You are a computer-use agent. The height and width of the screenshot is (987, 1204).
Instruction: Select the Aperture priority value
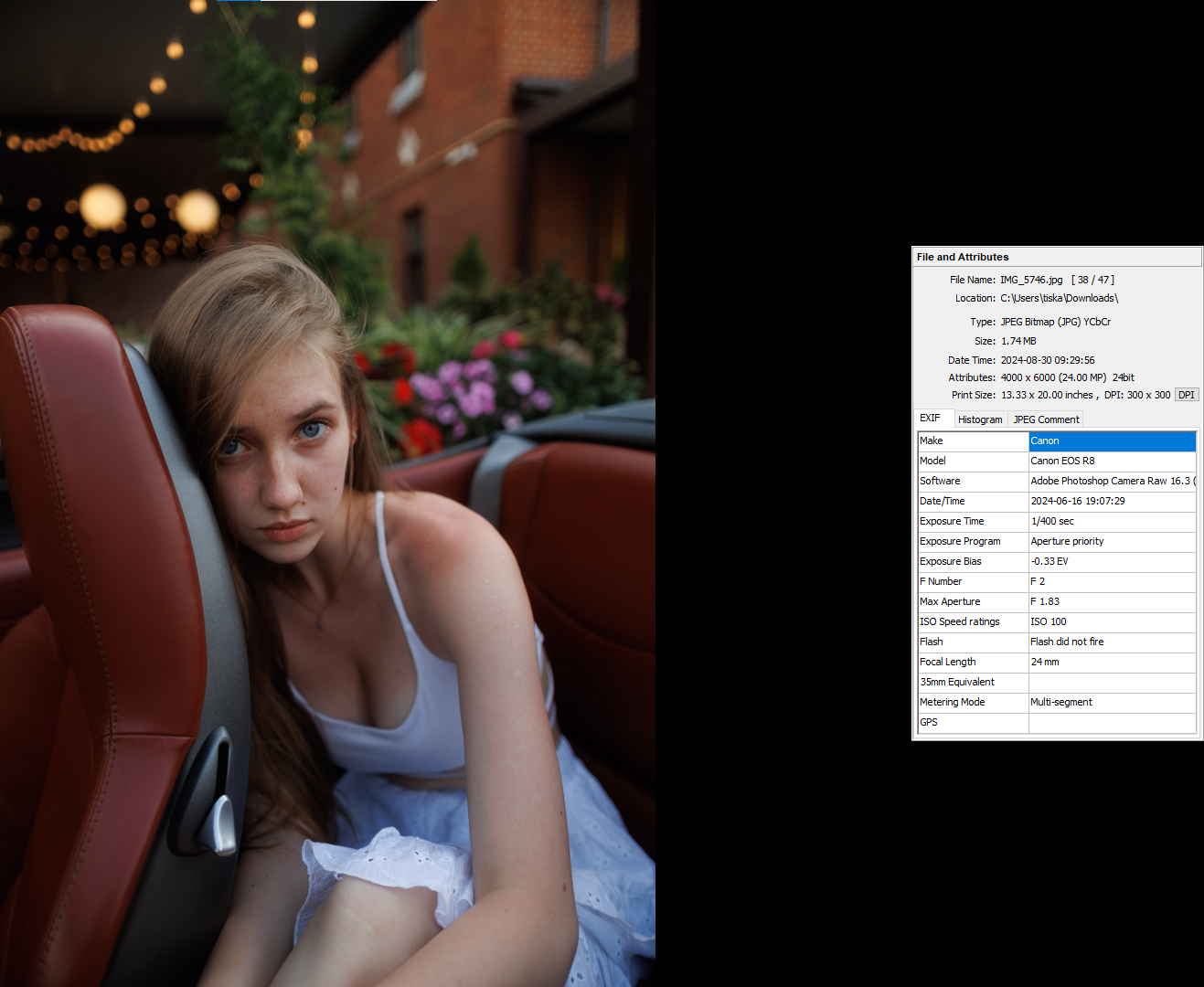click(1112, 541)
